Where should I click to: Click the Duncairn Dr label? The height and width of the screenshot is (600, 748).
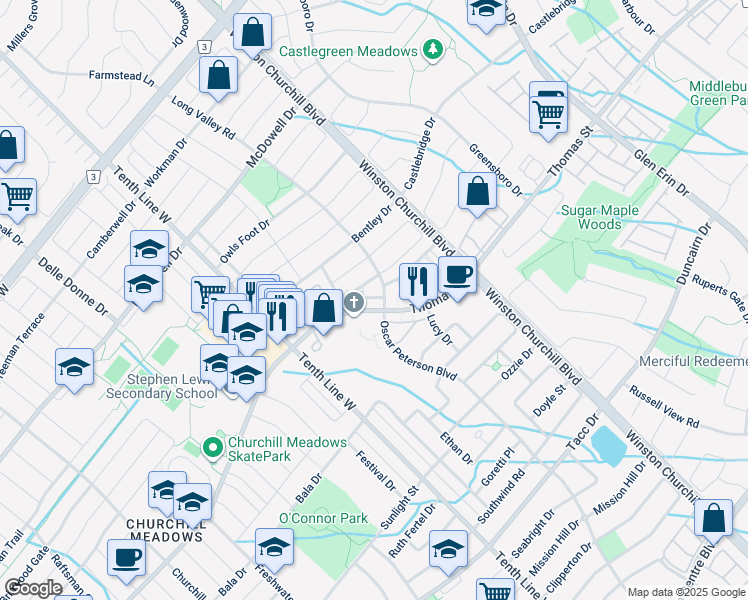[694, 253]
